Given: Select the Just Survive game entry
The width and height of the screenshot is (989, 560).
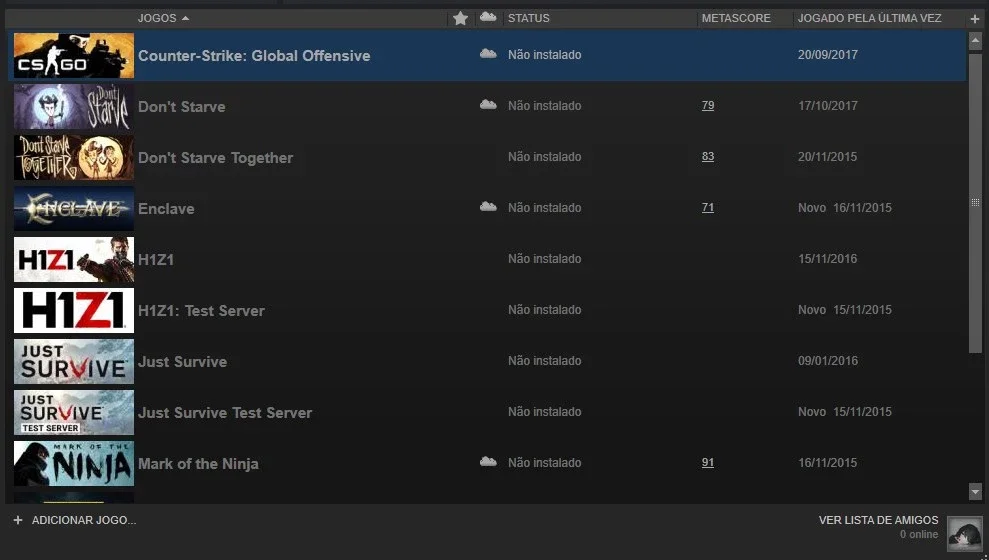Looking at the screenshot, I should [486, 361].
